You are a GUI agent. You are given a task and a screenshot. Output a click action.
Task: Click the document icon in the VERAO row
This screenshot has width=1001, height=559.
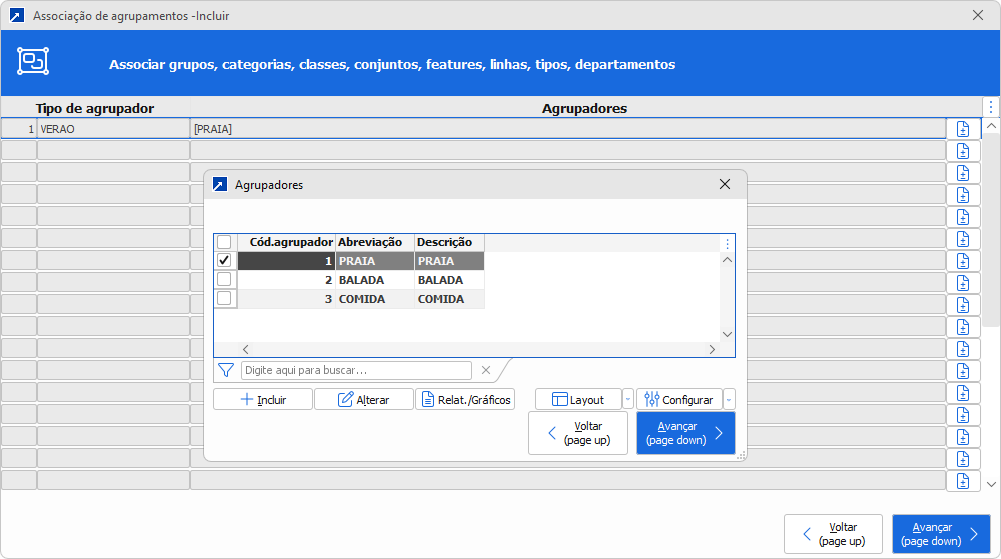(x=963, y=129)
